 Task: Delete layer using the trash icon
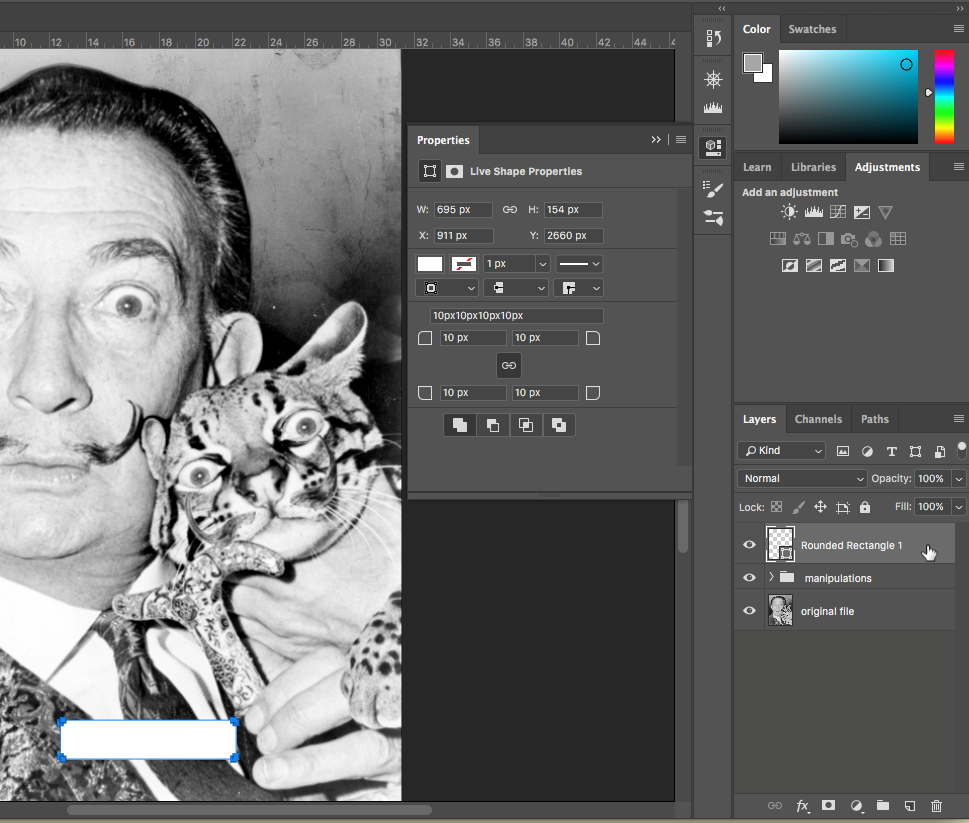pos(936,805)
